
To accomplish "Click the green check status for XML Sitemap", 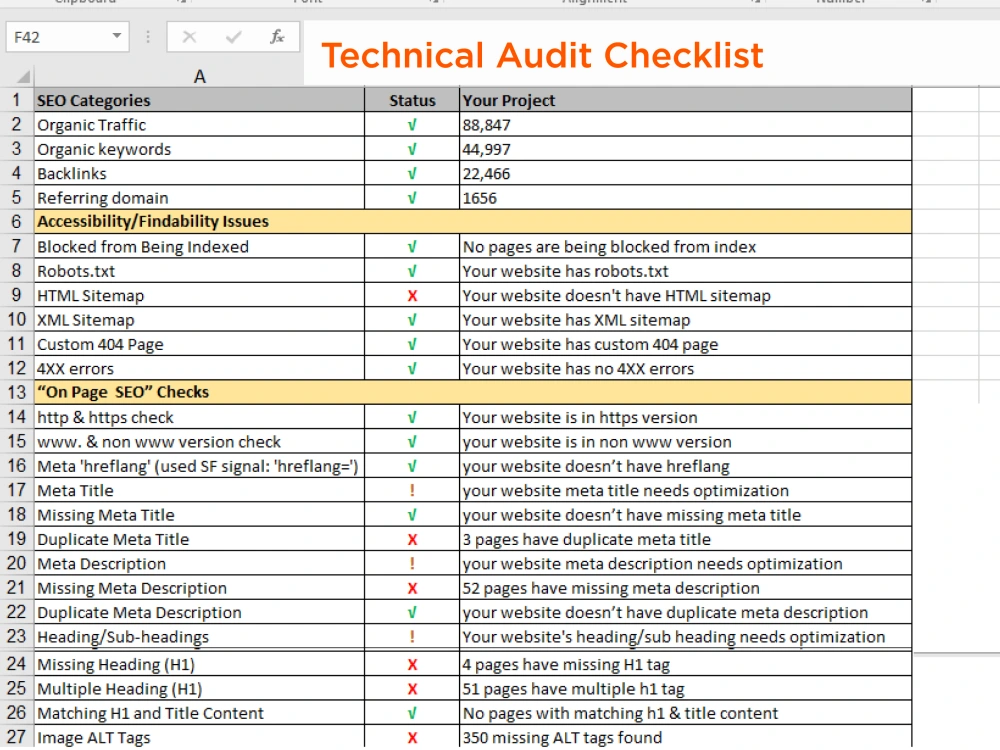I will (412, 320).
